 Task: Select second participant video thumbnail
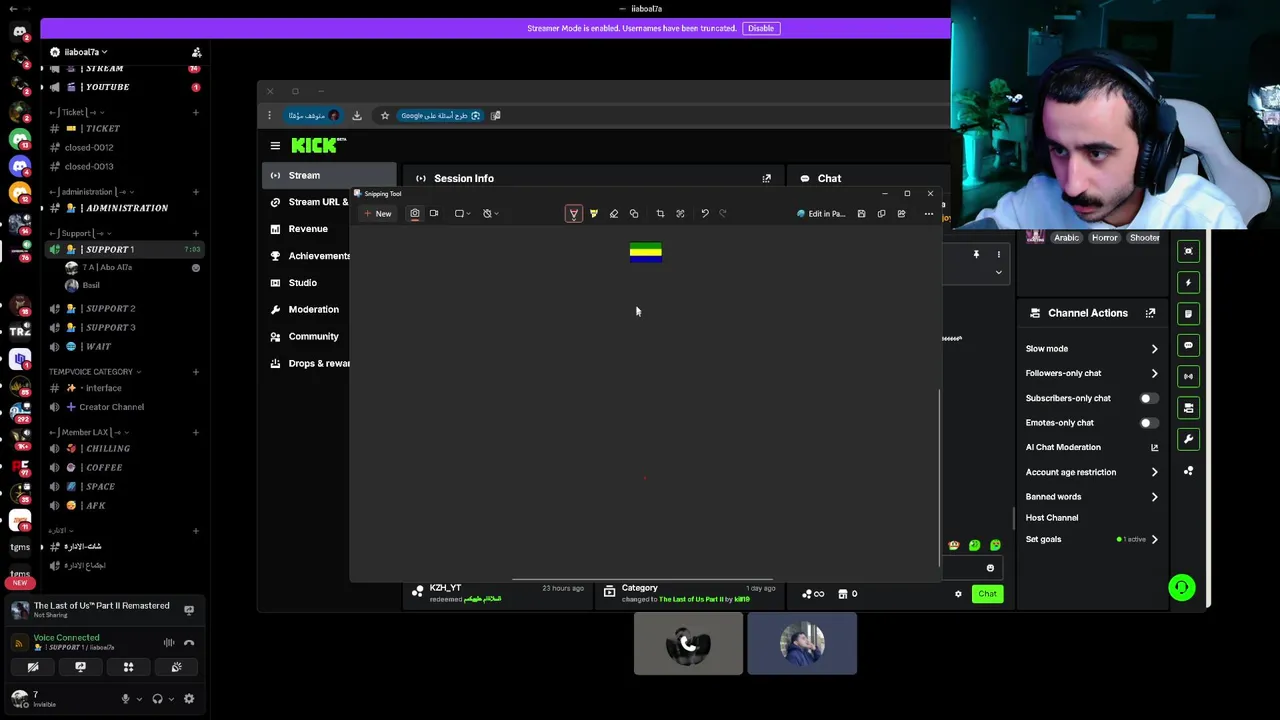802,644
